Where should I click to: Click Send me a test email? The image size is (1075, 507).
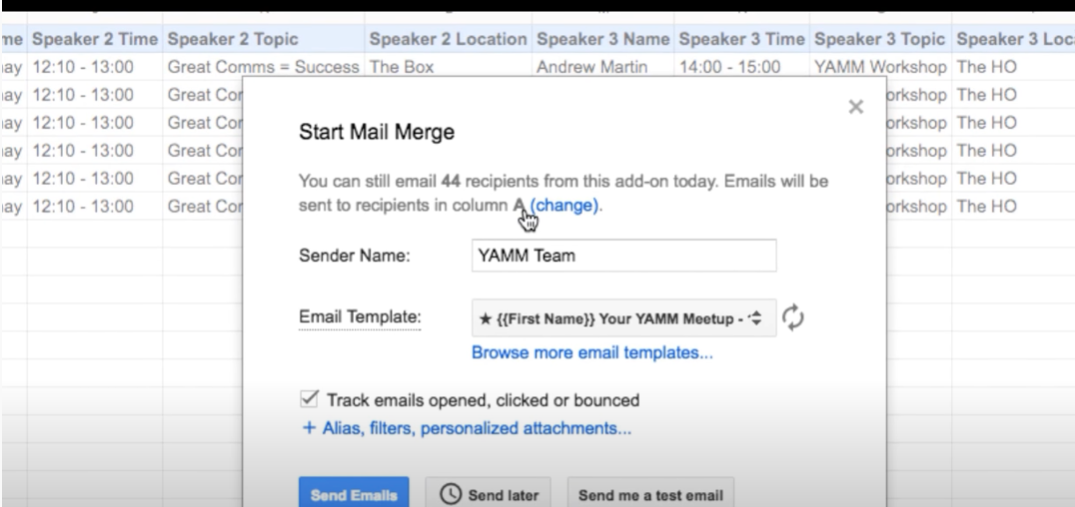click(x=651, y=494)
